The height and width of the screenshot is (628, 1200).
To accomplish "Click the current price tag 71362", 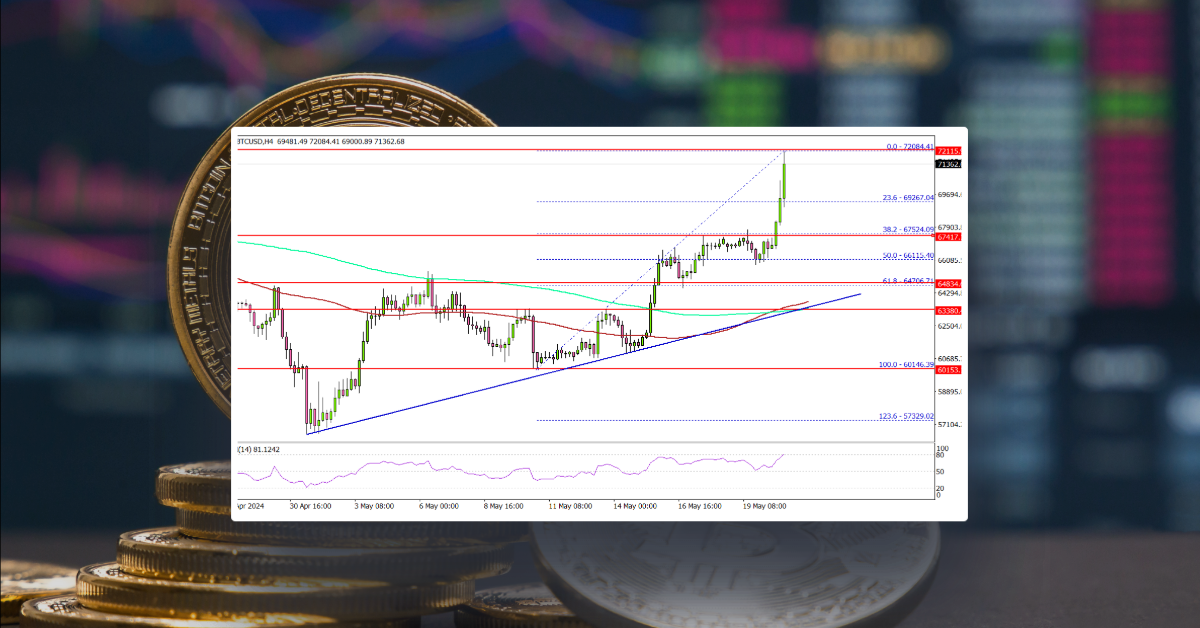I will pos(946,164).
